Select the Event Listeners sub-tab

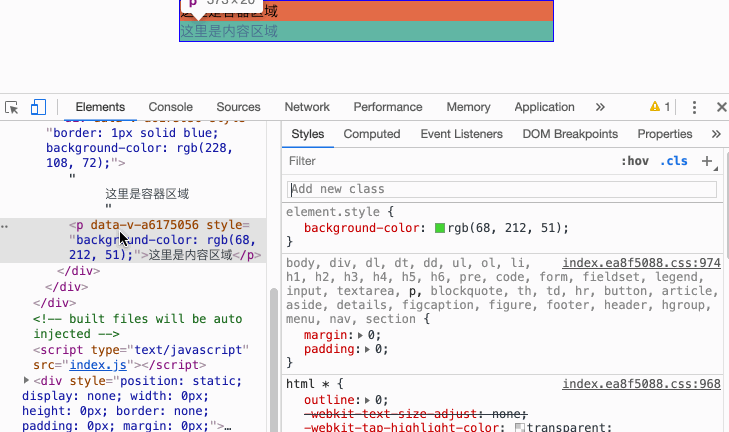(462, 134)
